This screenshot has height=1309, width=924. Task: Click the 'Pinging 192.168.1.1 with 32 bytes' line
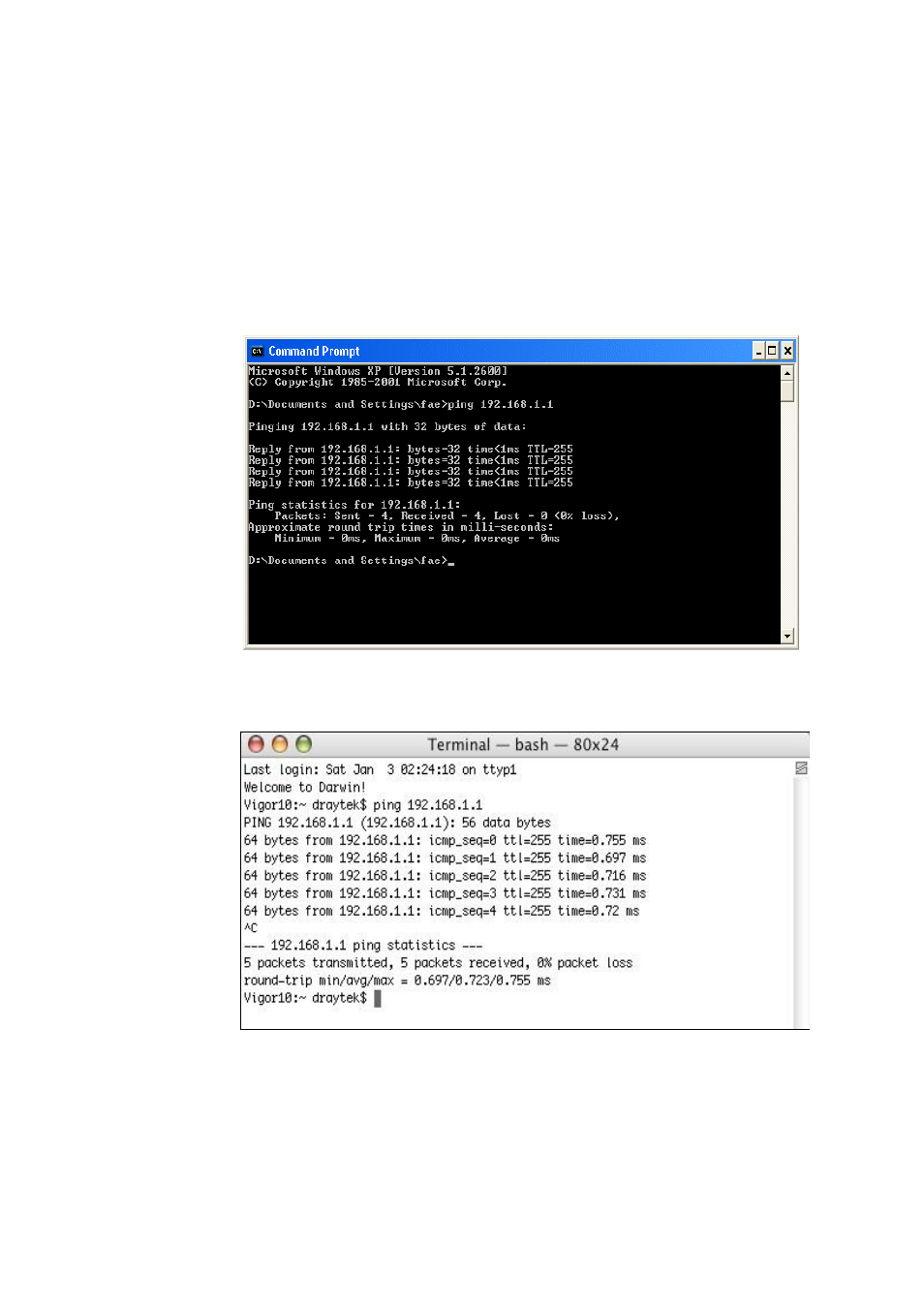(387, 427)
